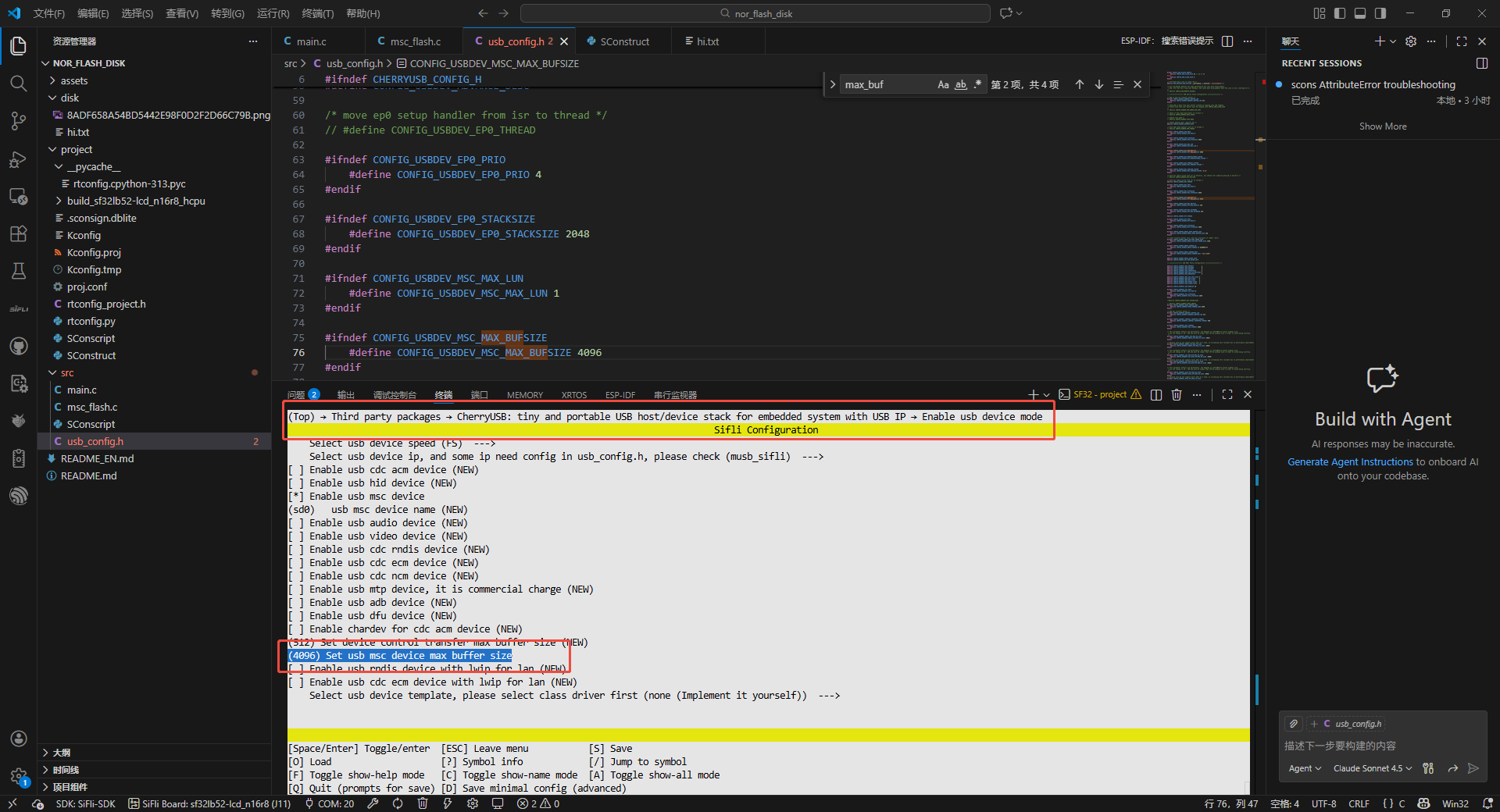Image resolution: width=1500 pixels, height=812 pixels.
Task: Kill terminal using the trash icon
Action: (x=1177, y=394)
